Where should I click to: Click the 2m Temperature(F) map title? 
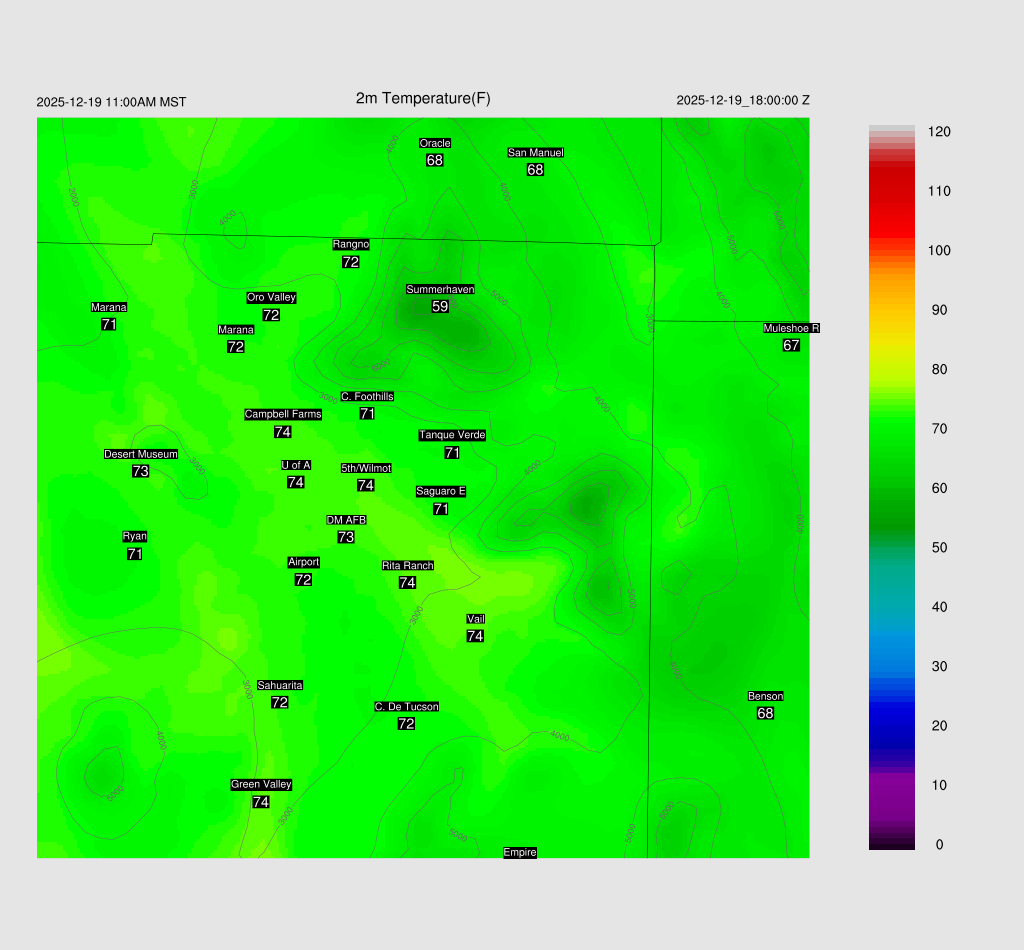(423, 98)
